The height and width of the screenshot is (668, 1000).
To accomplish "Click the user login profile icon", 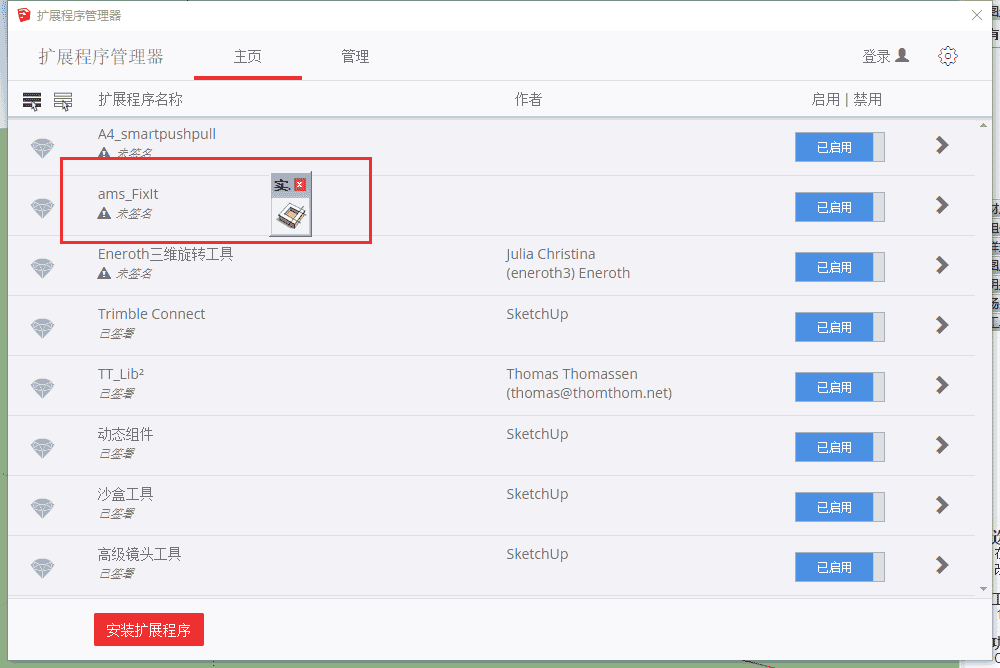I will (x=902, y=56).
